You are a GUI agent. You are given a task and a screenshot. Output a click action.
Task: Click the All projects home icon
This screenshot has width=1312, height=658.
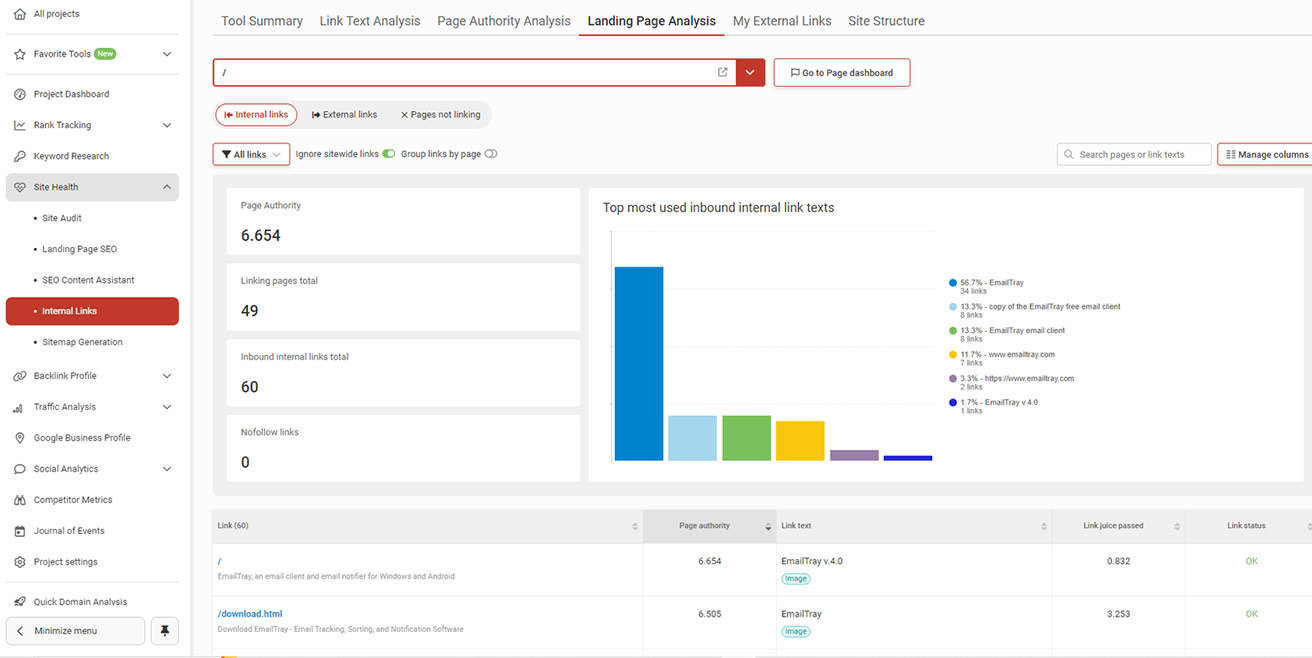coord(19,14)
